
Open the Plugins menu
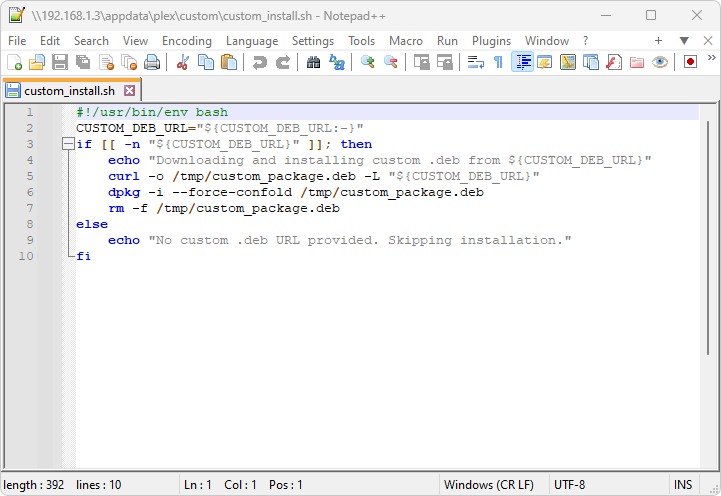(491, 41)
